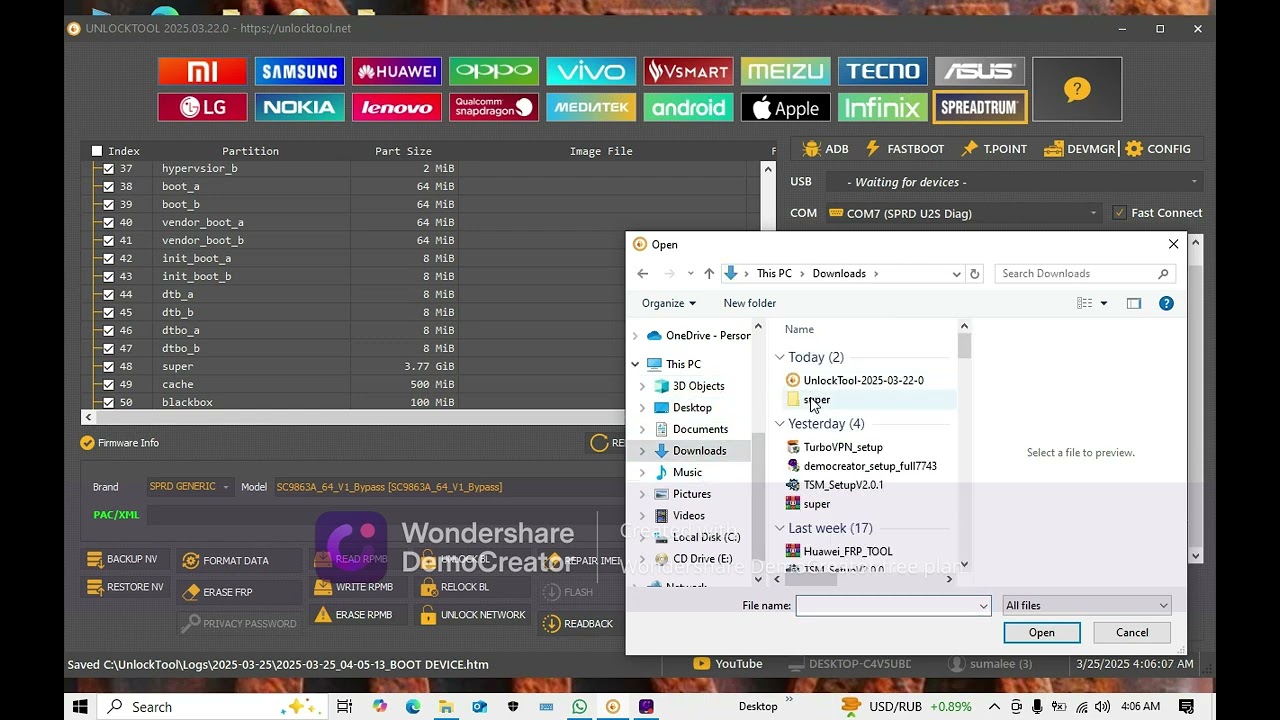Image resolution: width=1280 pixels, height=720 pixels.
Task: Click the file dialog back arrow
Action: (x=643, y=274)
